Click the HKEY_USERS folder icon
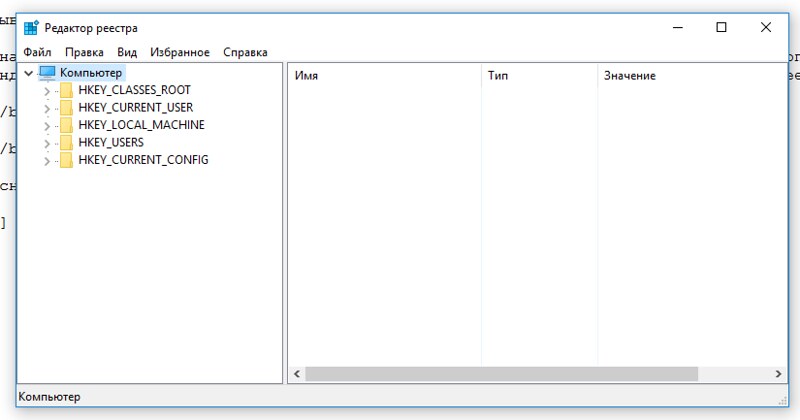 (x=66, y=143)
